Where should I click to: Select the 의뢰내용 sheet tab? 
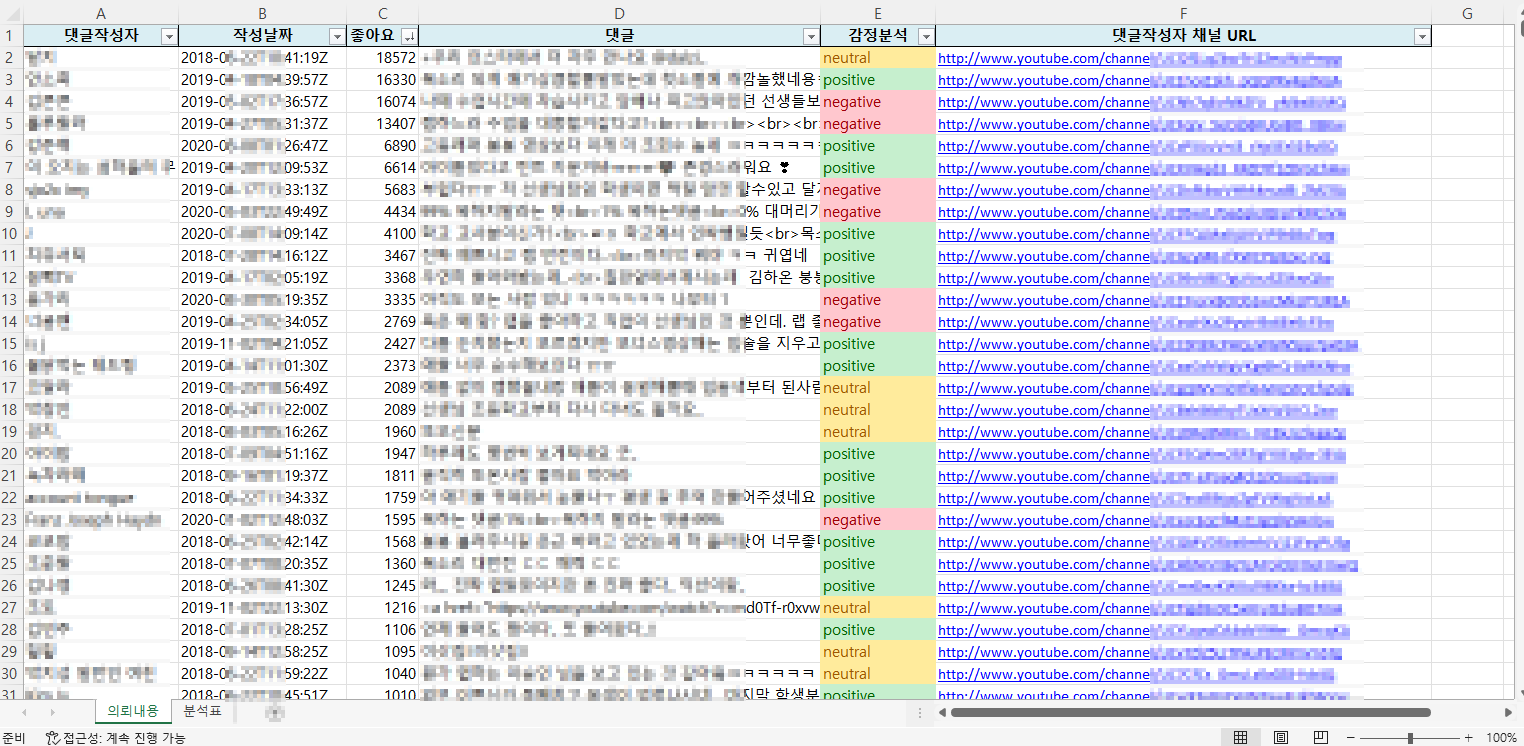pyautogui.click(x=132, y=711)
